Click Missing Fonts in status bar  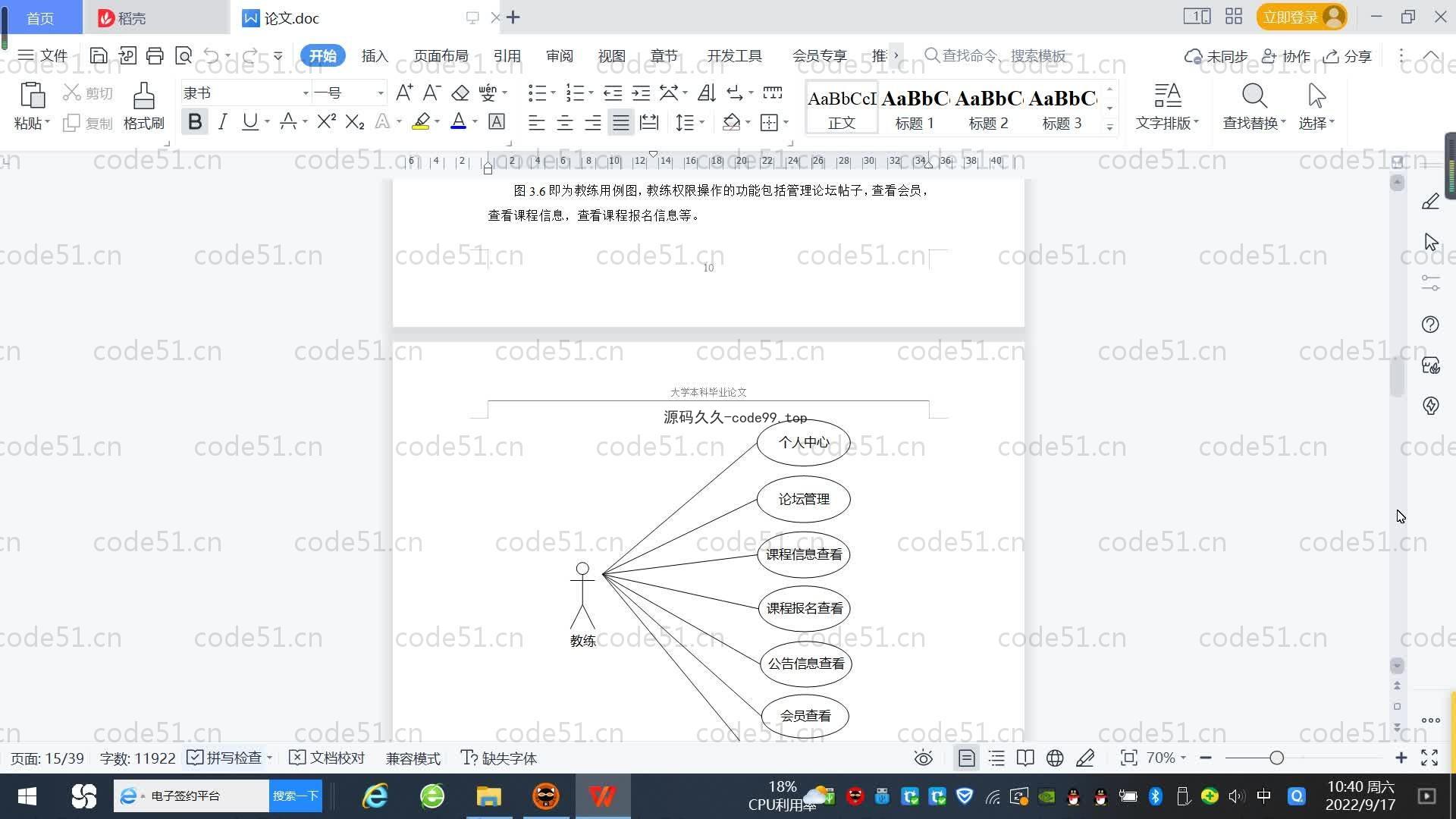pos(499,758)
